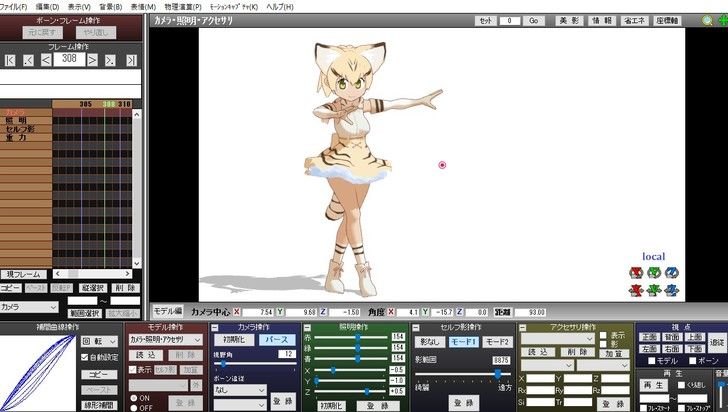Click the red X-axis move icon

[636, 291]
